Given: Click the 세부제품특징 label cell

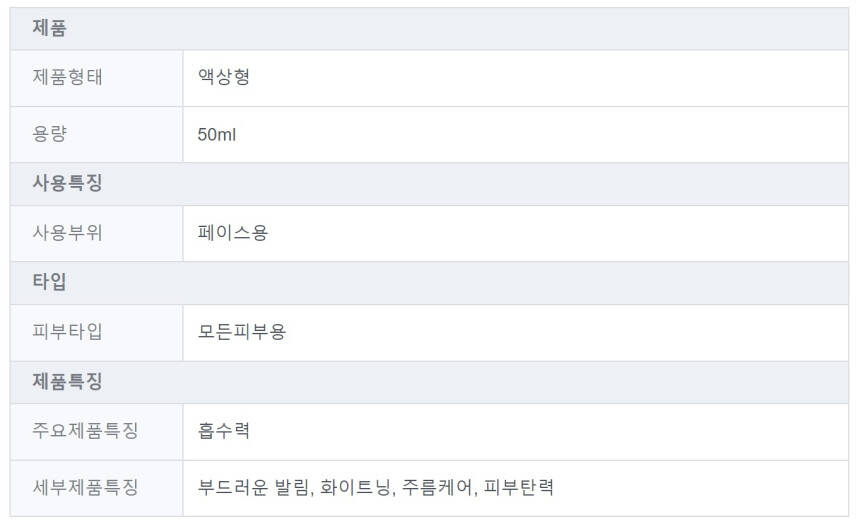Looking at the screenshot, I should pos(85,488).
